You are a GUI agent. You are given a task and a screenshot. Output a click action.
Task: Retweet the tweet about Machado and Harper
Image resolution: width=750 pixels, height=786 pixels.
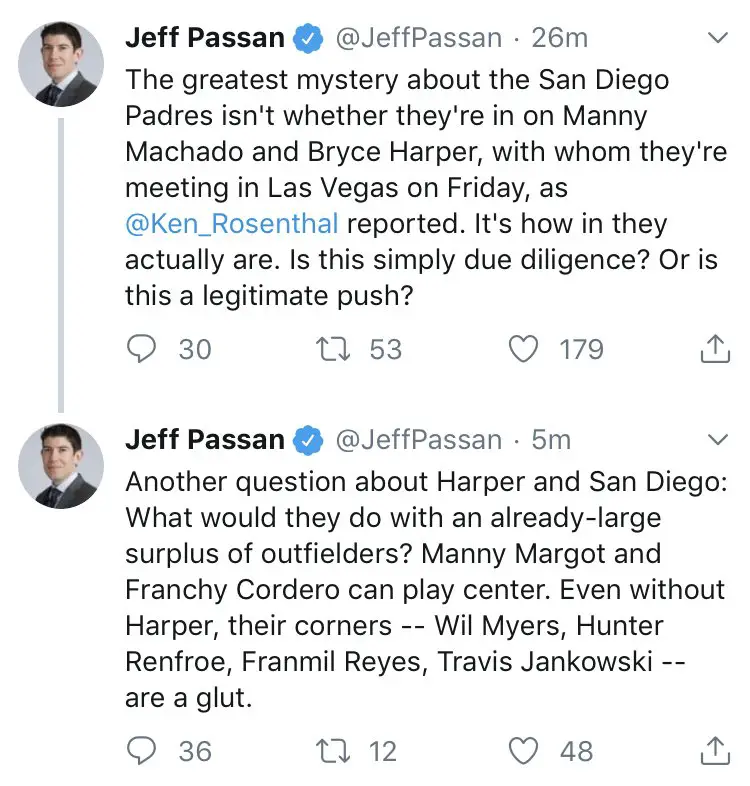tap(328, 349)
